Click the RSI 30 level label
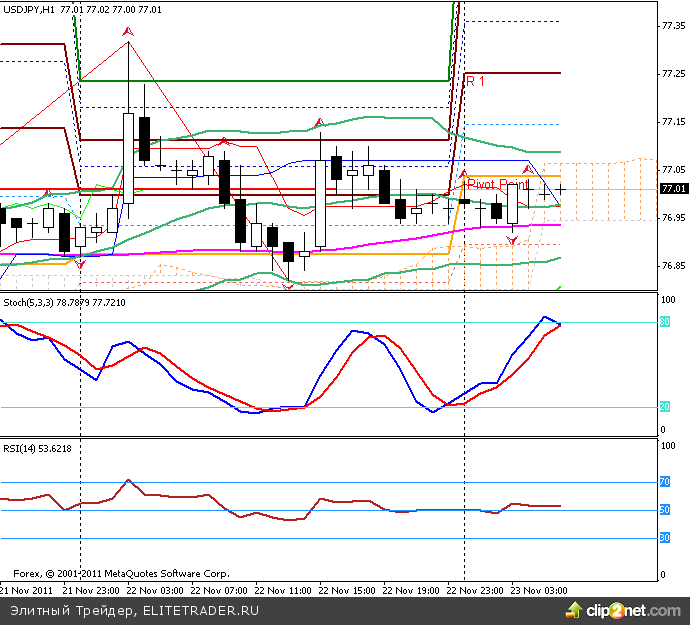The width and height of the screenshot is (690, 625). (x=663, y=538)
